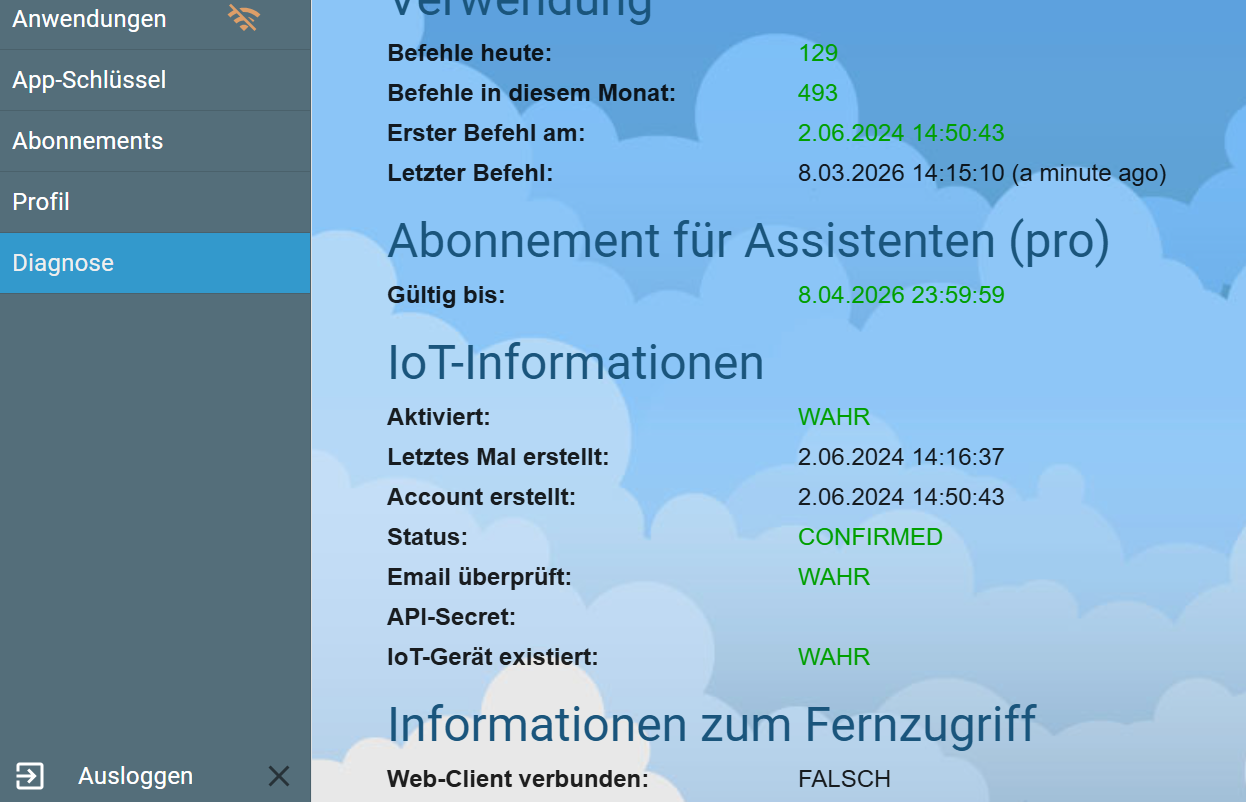This screenshot has width=1246, height=802.
Task: Click the WAHR value next to IoT-Gerät existiert
Action: (x=834, y=657)
